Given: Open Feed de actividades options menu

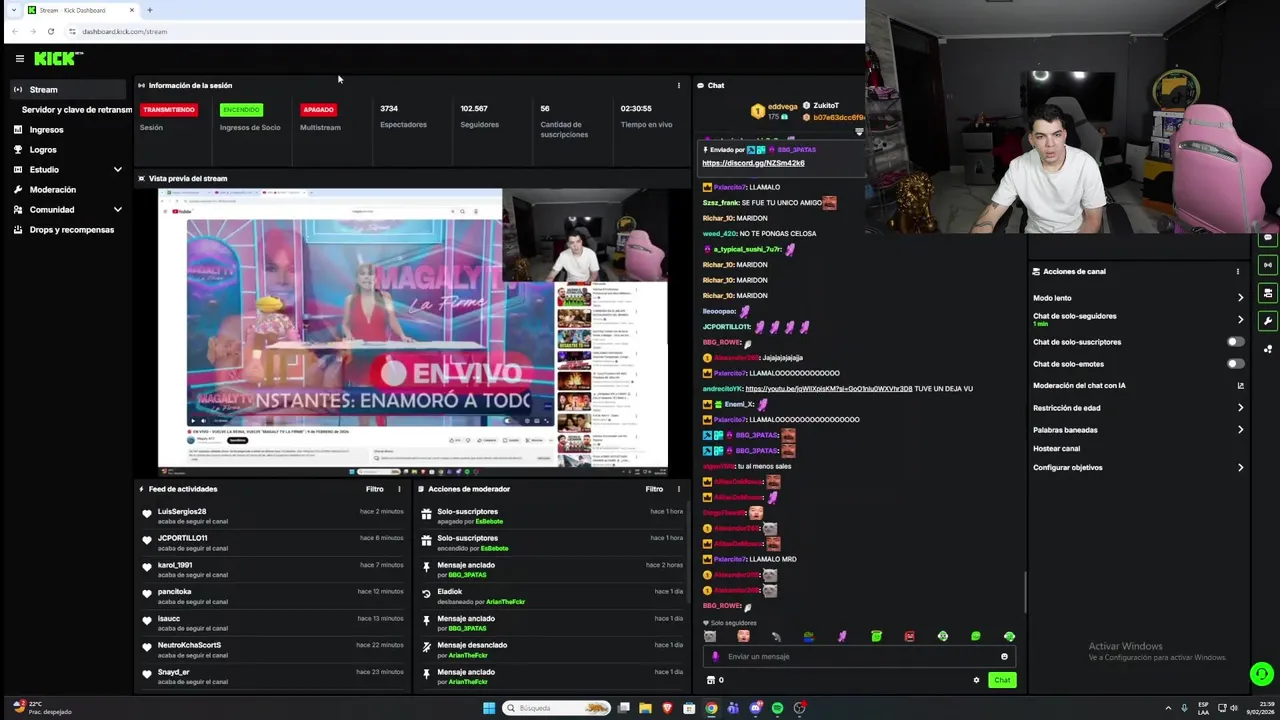Looking at the screenshot, I should 399,489.
